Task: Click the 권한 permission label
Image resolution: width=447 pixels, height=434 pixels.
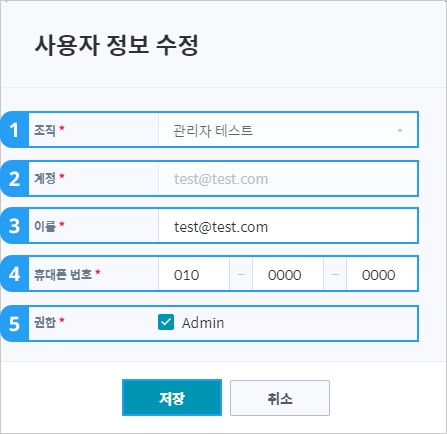Action: 45,322
